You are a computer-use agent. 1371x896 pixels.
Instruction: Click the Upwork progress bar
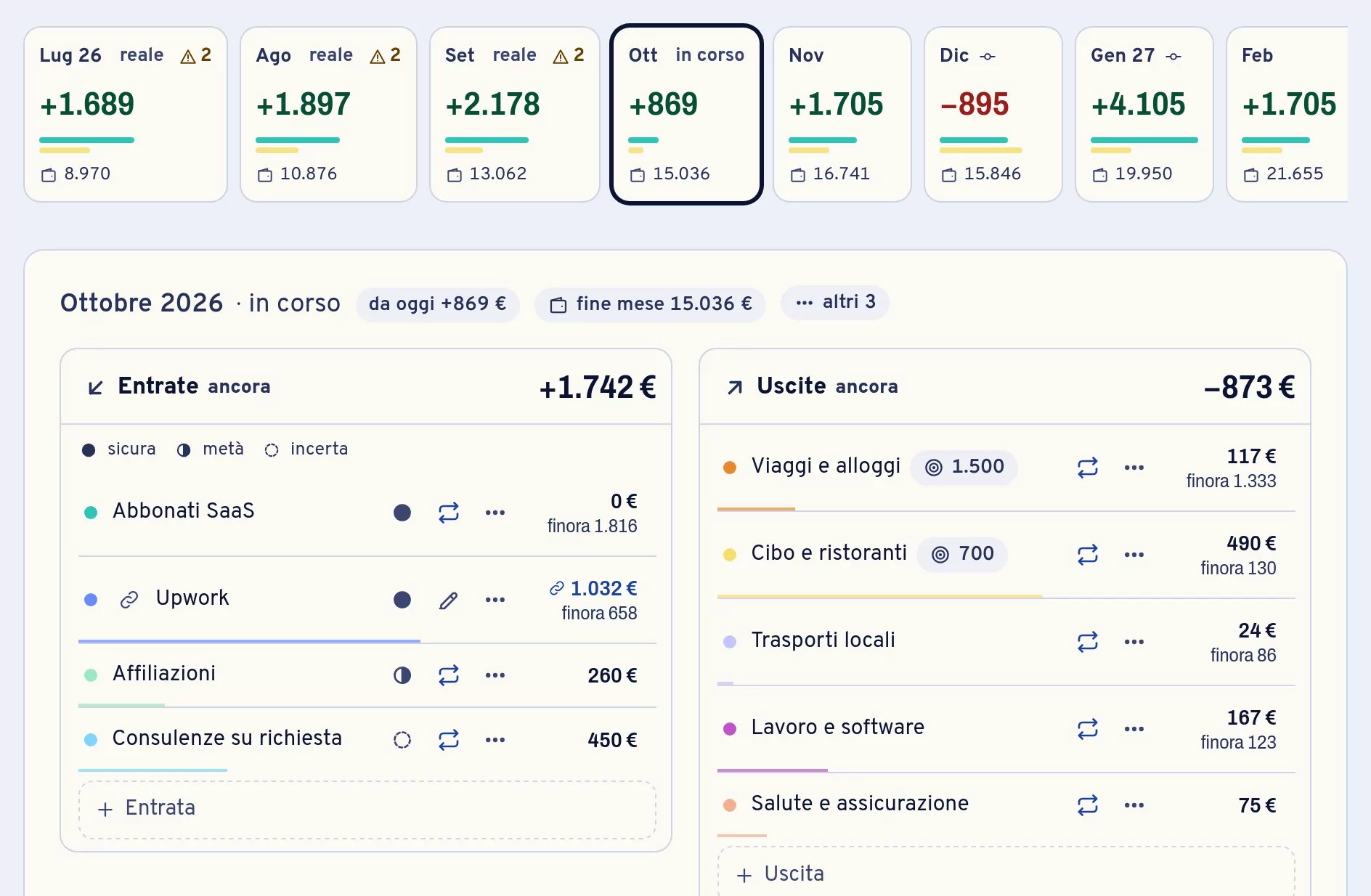[x=249, y=641]
